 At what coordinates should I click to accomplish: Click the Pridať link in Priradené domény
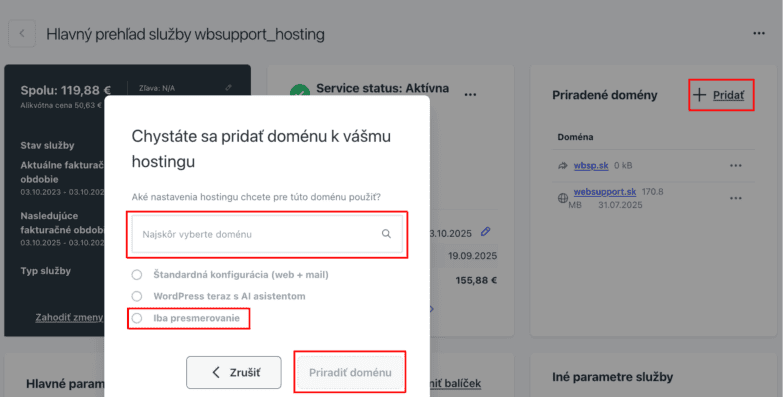[728, 95]
